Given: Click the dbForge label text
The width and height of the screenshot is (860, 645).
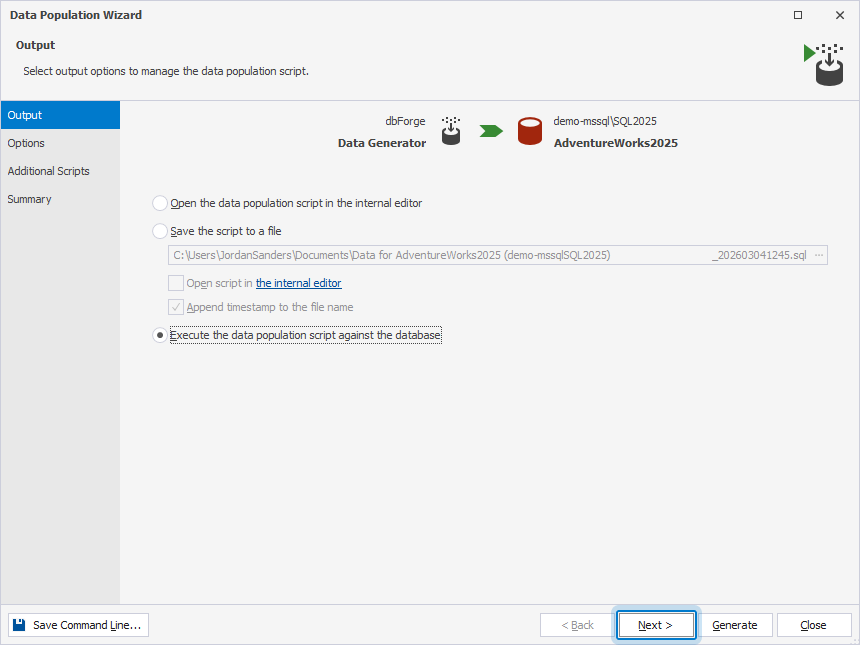Looking at the screenshot, I should pyautogui.click(x=405, y=121).
